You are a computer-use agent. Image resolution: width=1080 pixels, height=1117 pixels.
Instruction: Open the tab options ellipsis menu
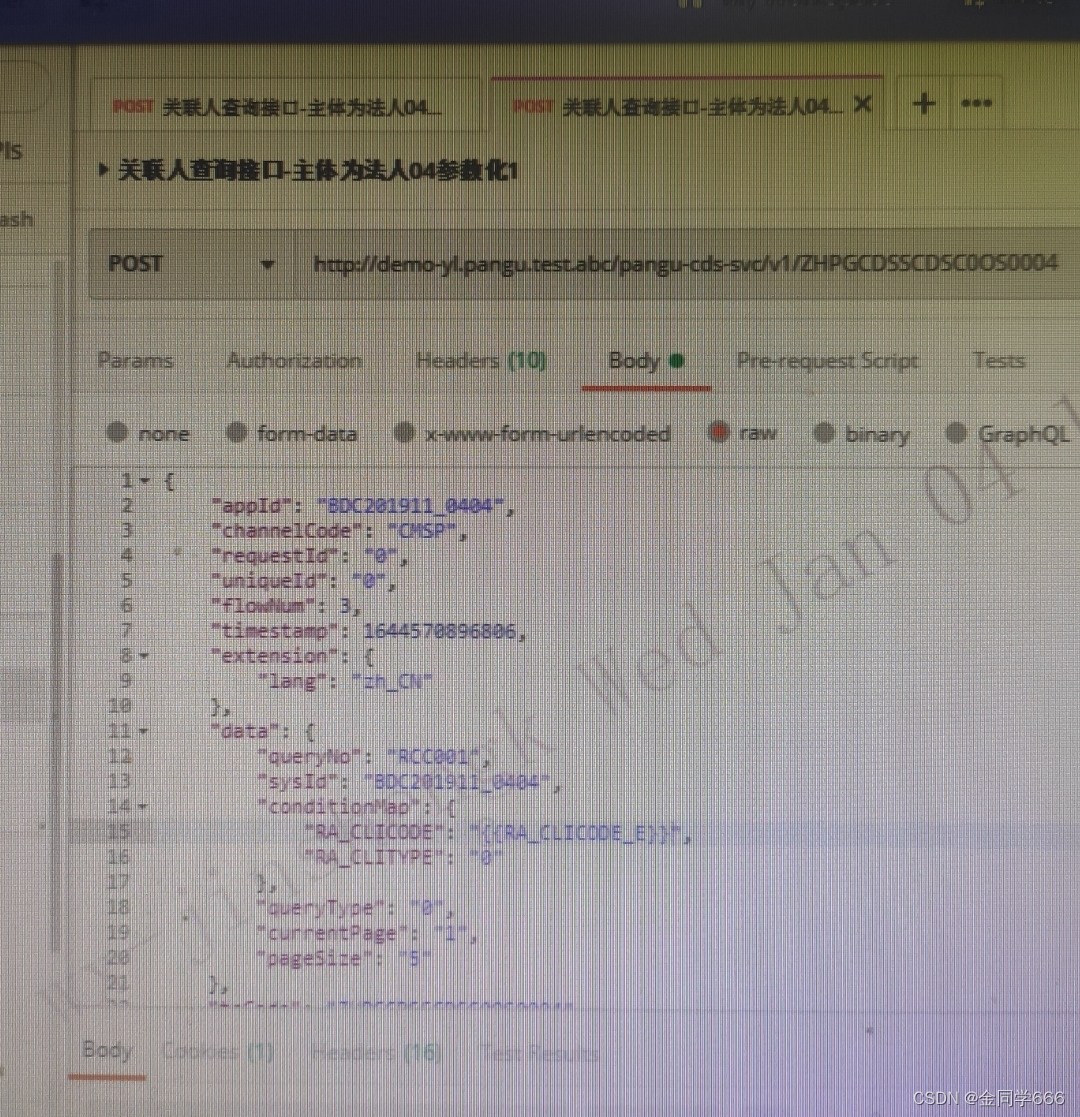click(976, 103)
